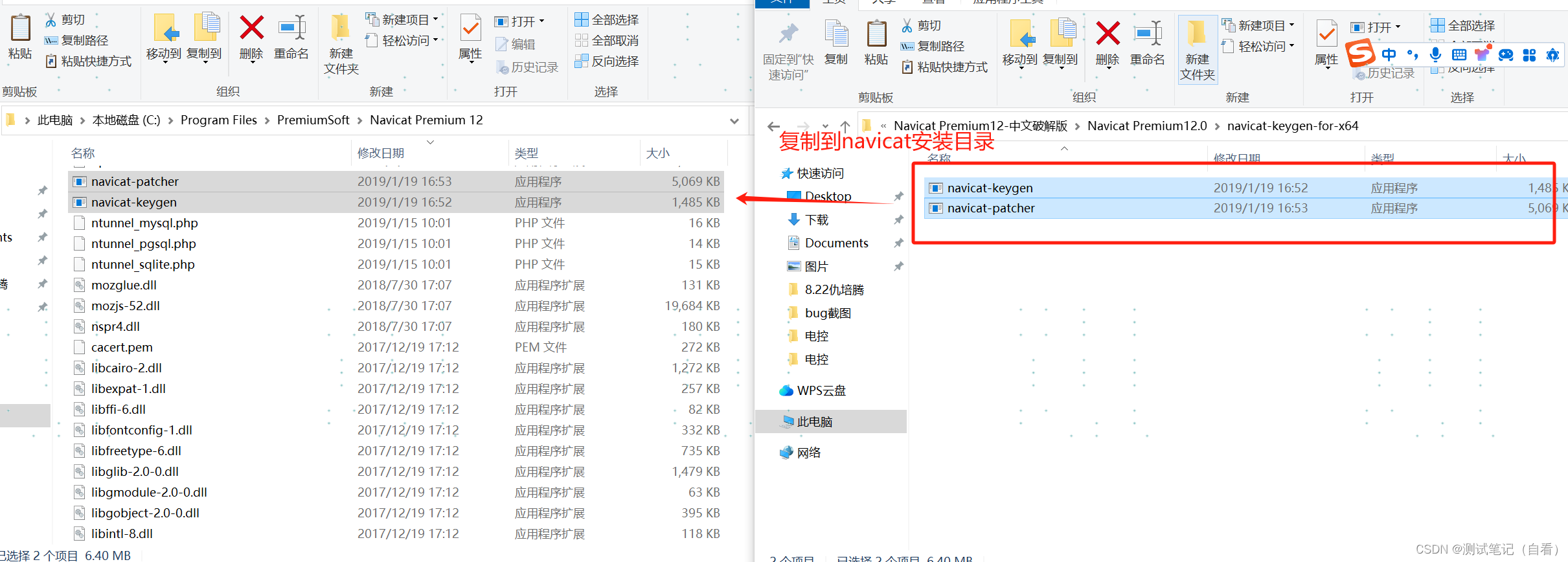Screen dimensions: 1568x562
Task: Click Rename (重命名) in left window ribbon
Action: [291, 38]
